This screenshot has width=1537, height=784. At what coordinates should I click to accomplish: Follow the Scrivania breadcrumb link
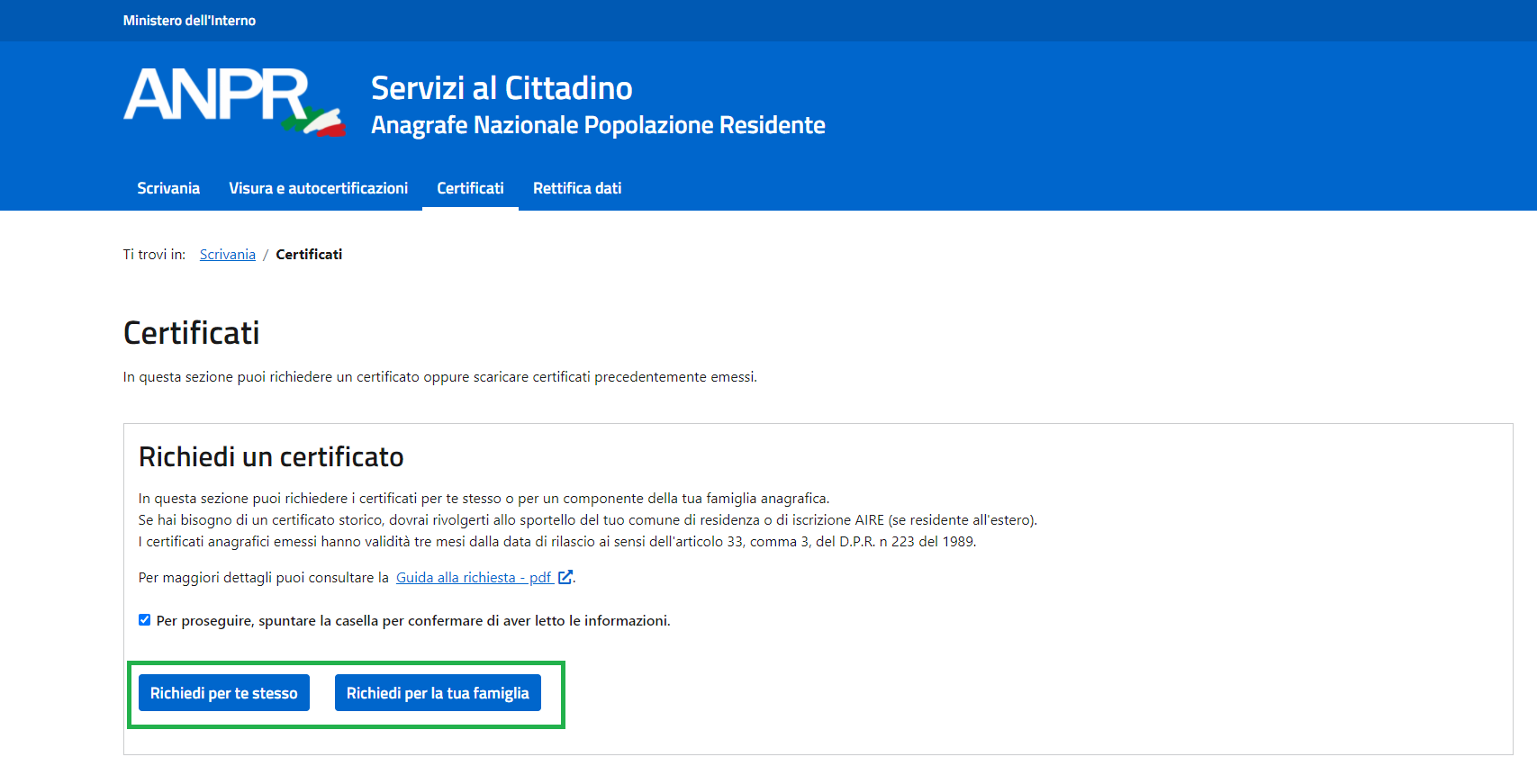(228, 255)
